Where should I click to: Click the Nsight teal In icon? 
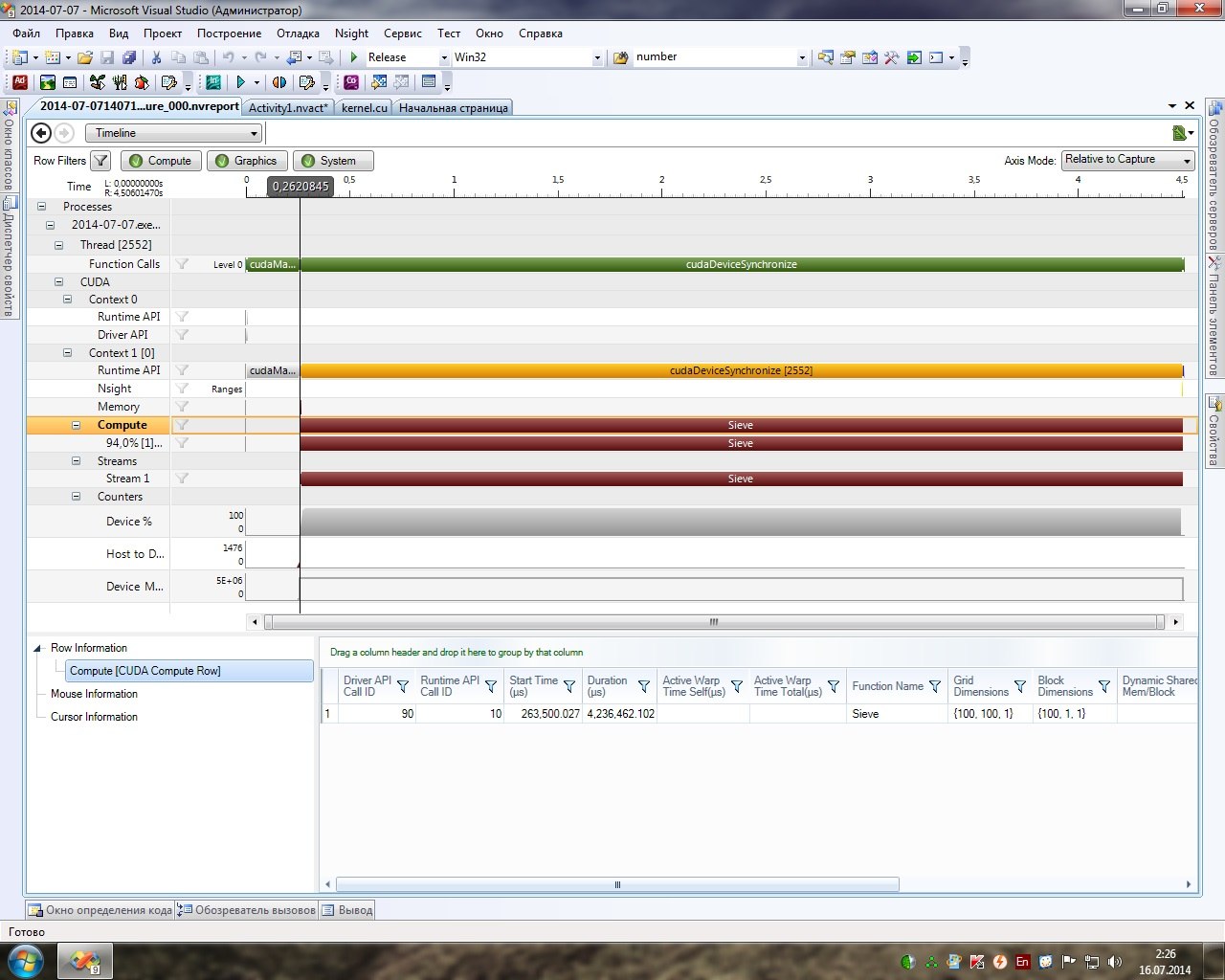[213, 82]
